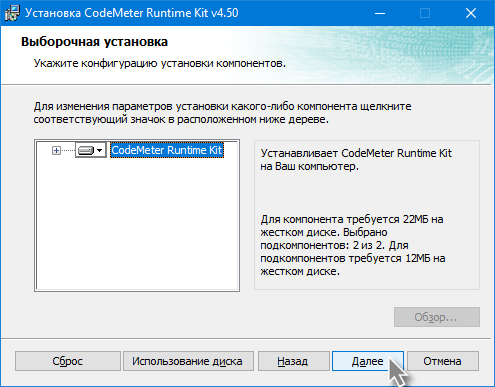Click text 'Устанавливает CodeMeter Runtime Kit'
This screenshot has height=387, width=495.
(x=356, y=153)
